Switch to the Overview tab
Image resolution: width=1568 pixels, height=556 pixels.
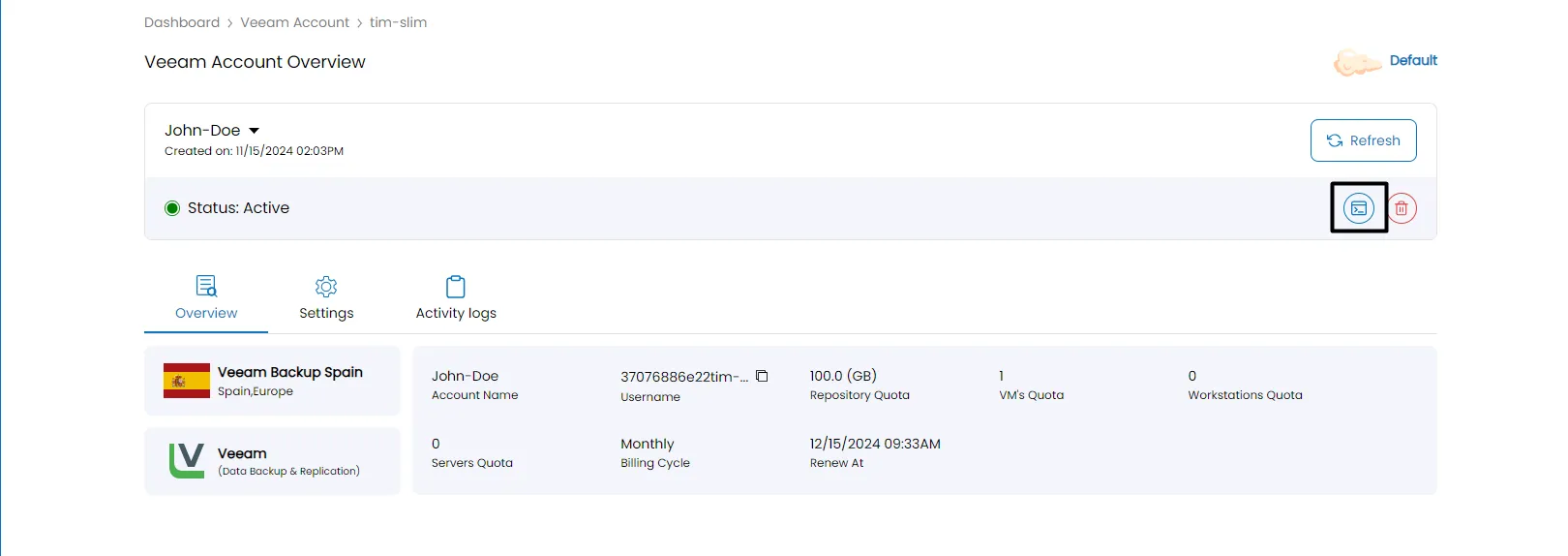coord(206,298)
